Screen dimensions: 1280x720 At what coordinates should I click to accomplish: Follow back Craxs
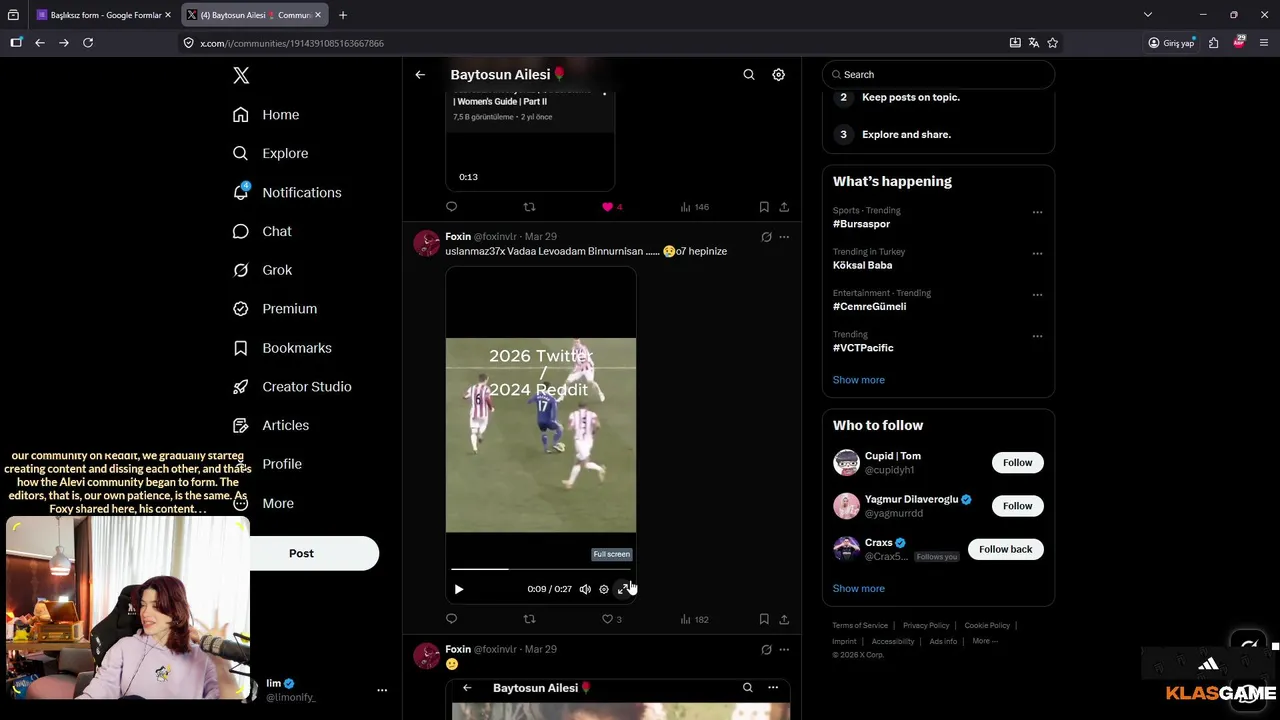[1005, 549]
